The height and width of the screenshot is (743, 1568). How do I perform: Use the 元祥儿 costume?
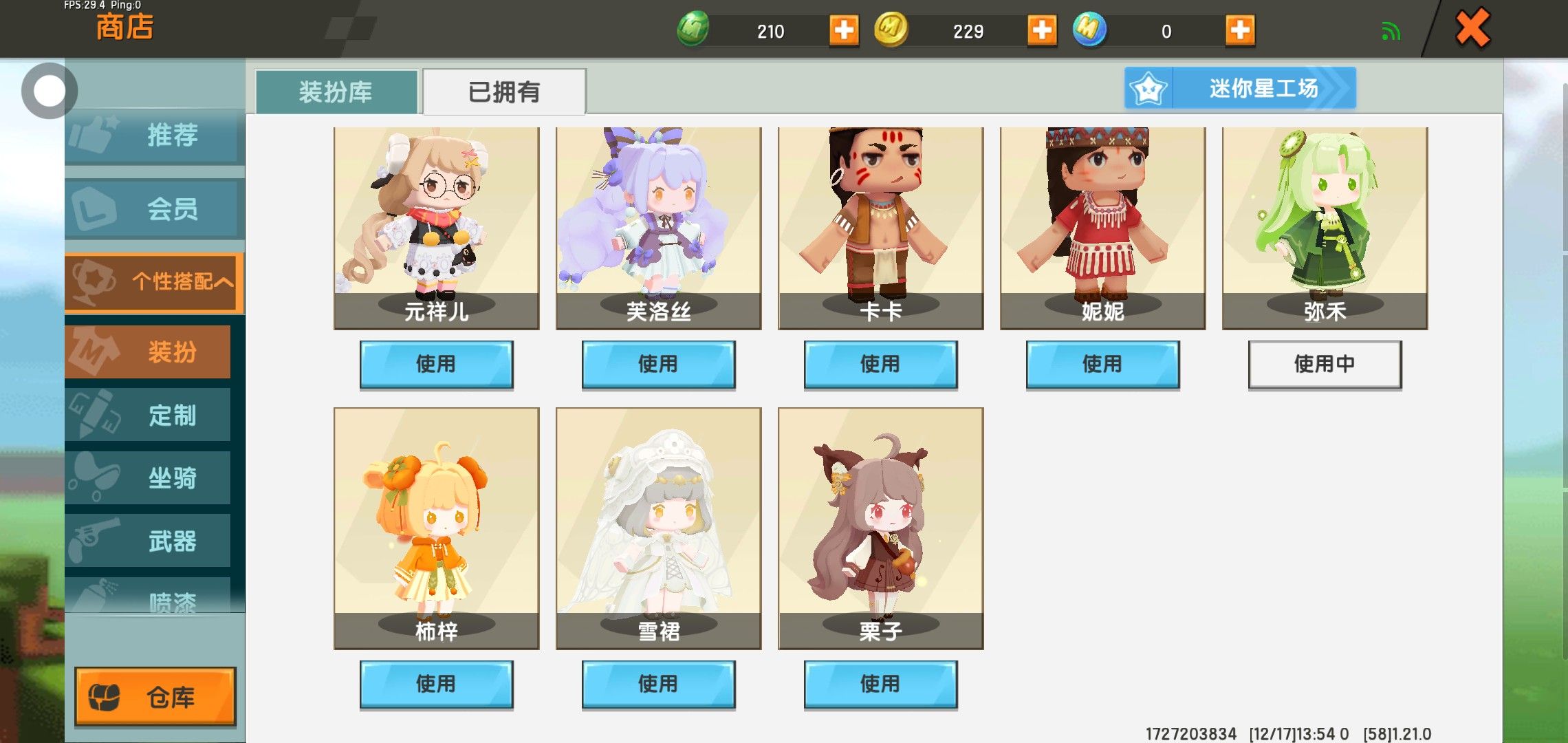[436, 364]
